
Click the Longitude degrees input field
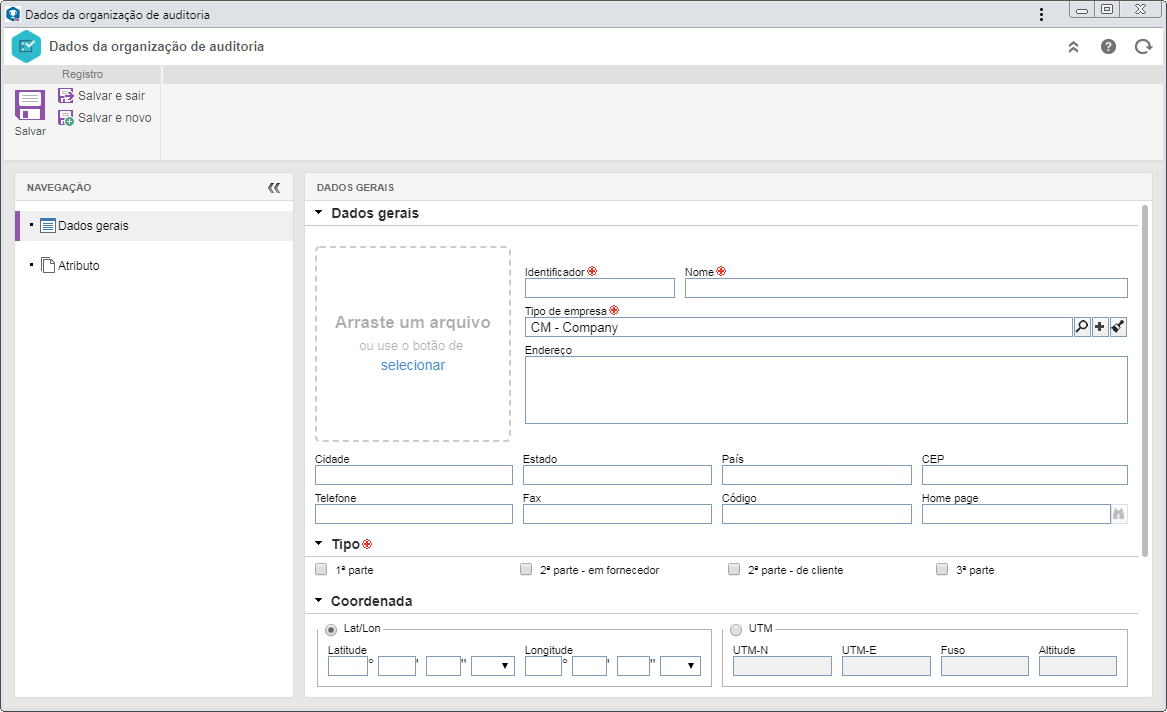[x=543, y=666]
